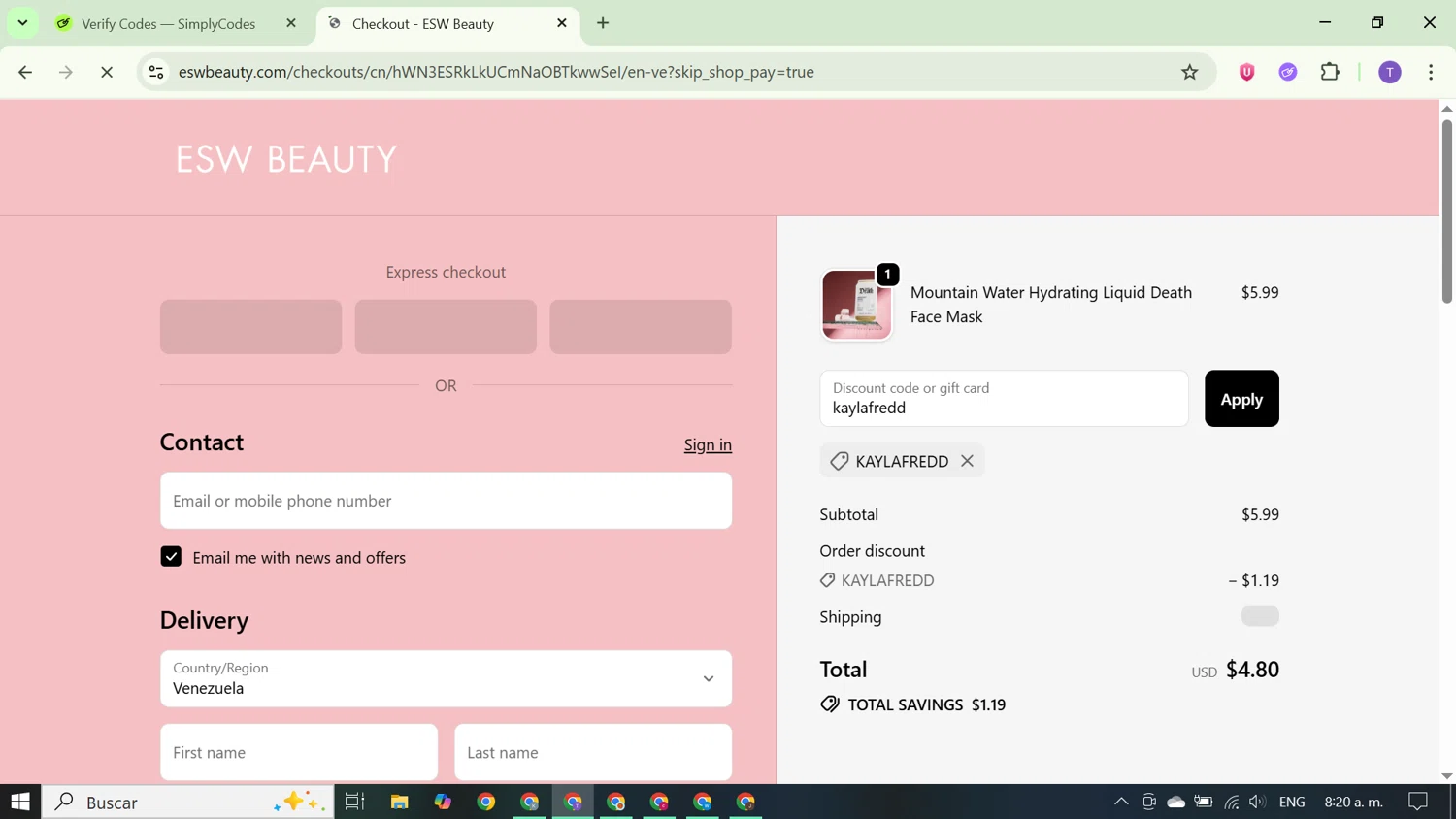The image size is (1456, 819).
Task: Open File Explorer from the taskbar
Action: pyautogui.click(x=399, y=802)
